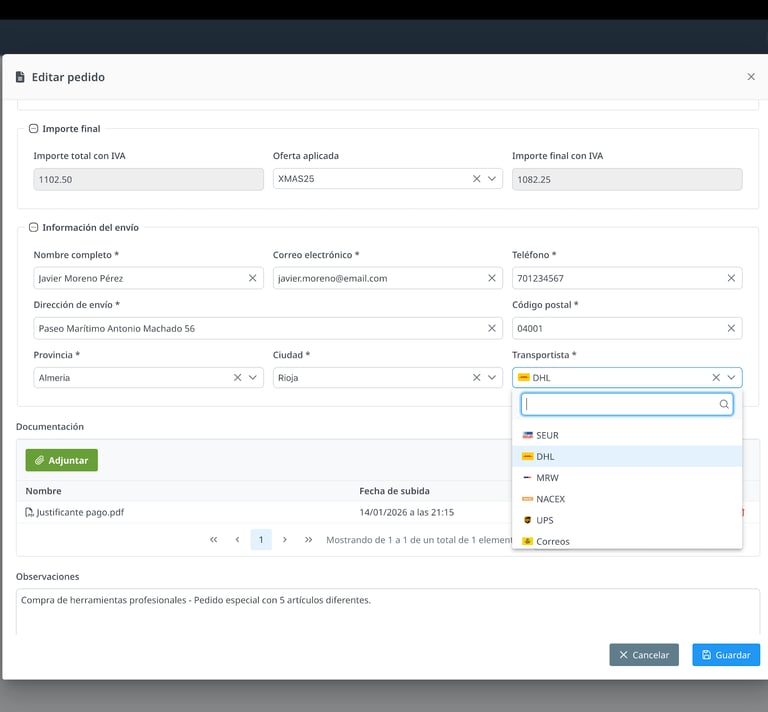Collapse the Transportista dropdown arrow
The width and height of the screenshot is (768, 712).
pyautogui.click(x=731, y=378)
